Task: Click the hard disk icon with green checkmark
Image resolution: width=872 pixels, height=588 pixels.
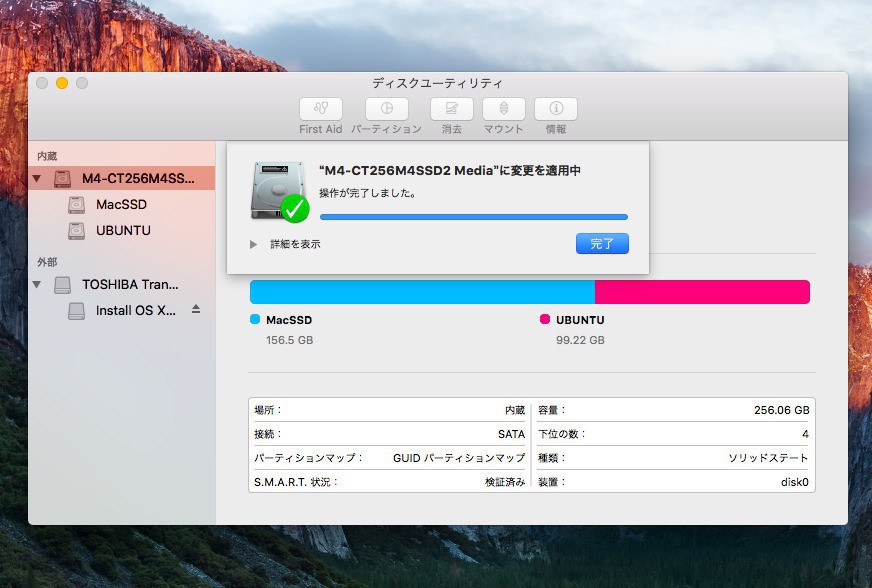Action: coord(279,192)
